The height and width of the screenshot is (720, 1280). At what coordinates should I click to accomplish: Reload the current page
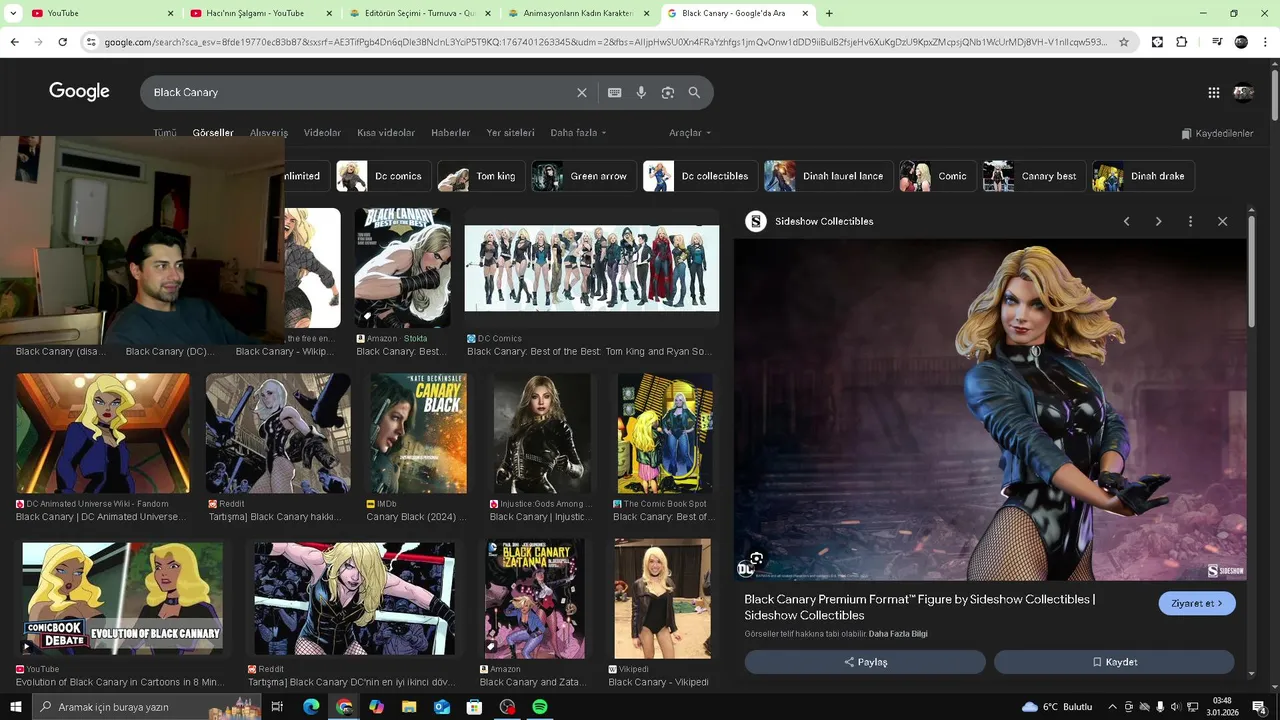(62, 42)
